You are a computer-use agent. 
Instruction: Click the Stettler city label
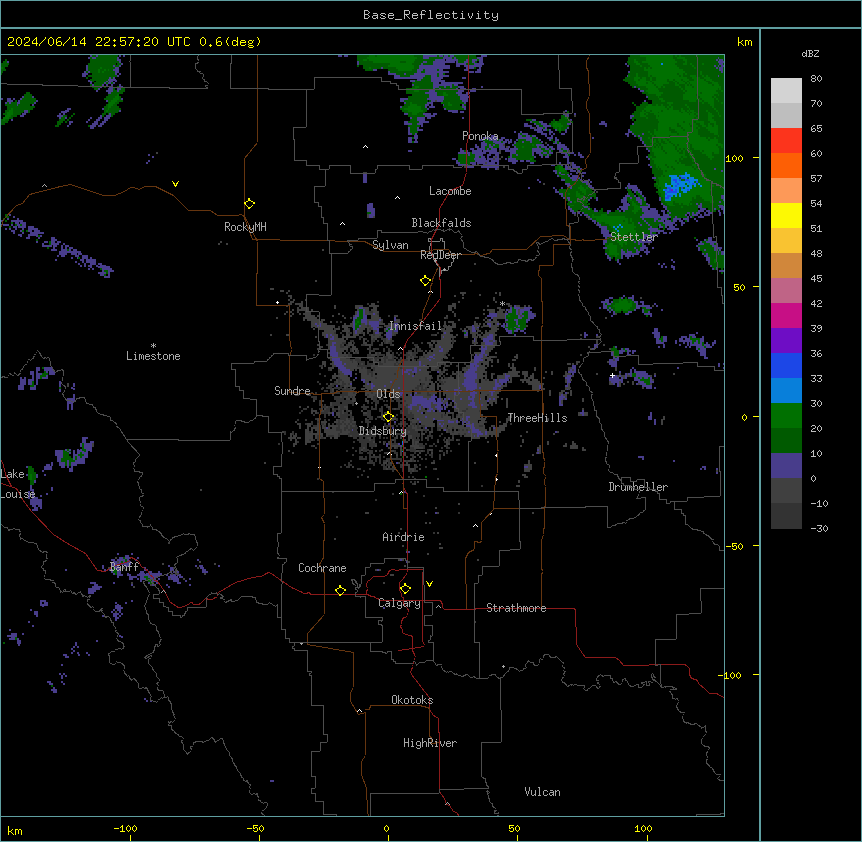[634, 237]
